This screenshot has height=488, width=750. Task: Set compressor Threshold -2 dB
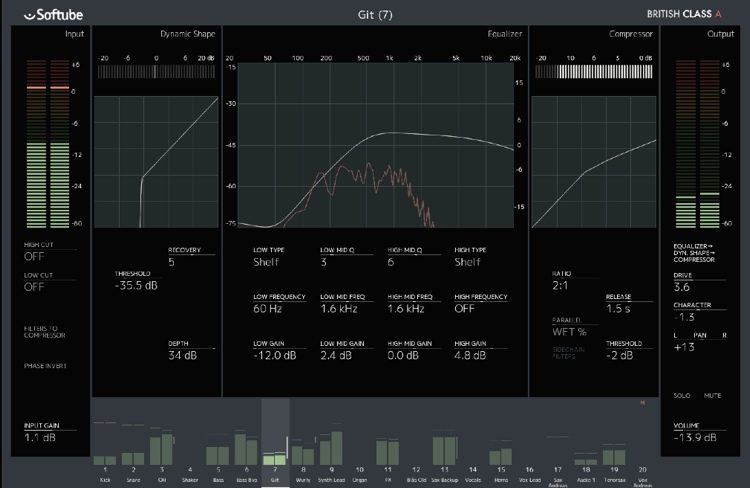coord(619,355)
